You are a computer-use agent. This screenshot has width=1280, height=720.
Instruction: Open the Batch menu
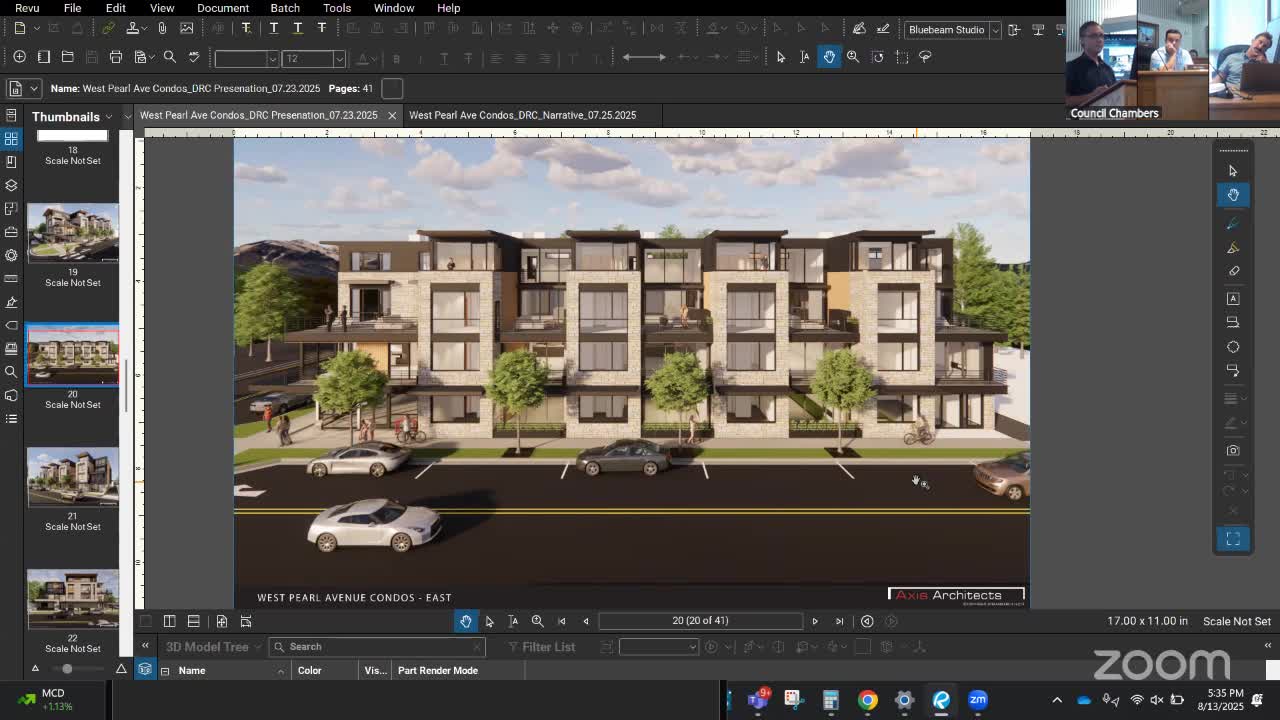click(x=285, y=8)
